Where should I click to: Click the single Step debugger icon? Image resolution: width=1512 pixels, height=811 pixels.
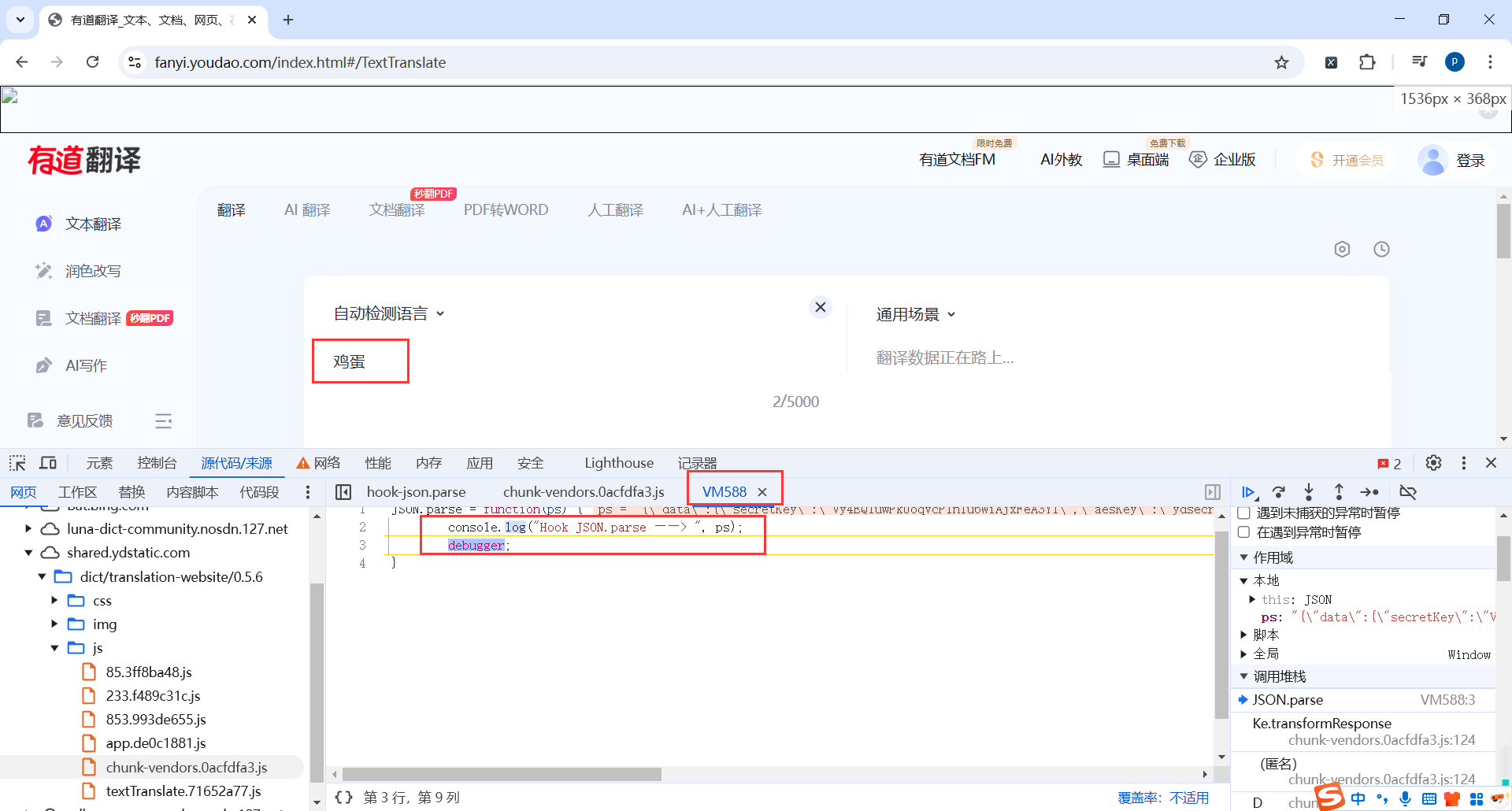(1370, 492)
